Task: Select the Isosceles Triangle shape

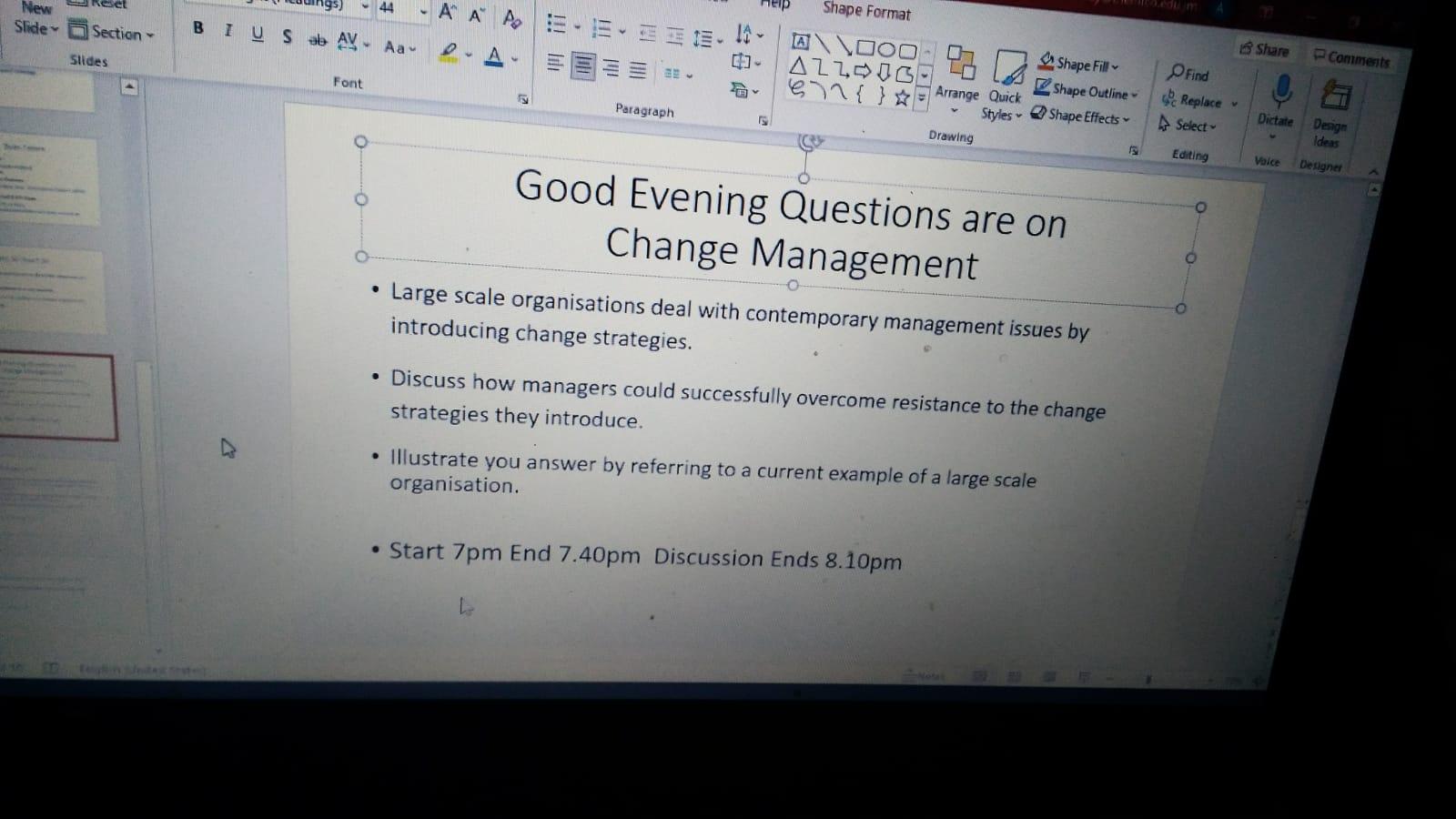Action: coord(798,66)
